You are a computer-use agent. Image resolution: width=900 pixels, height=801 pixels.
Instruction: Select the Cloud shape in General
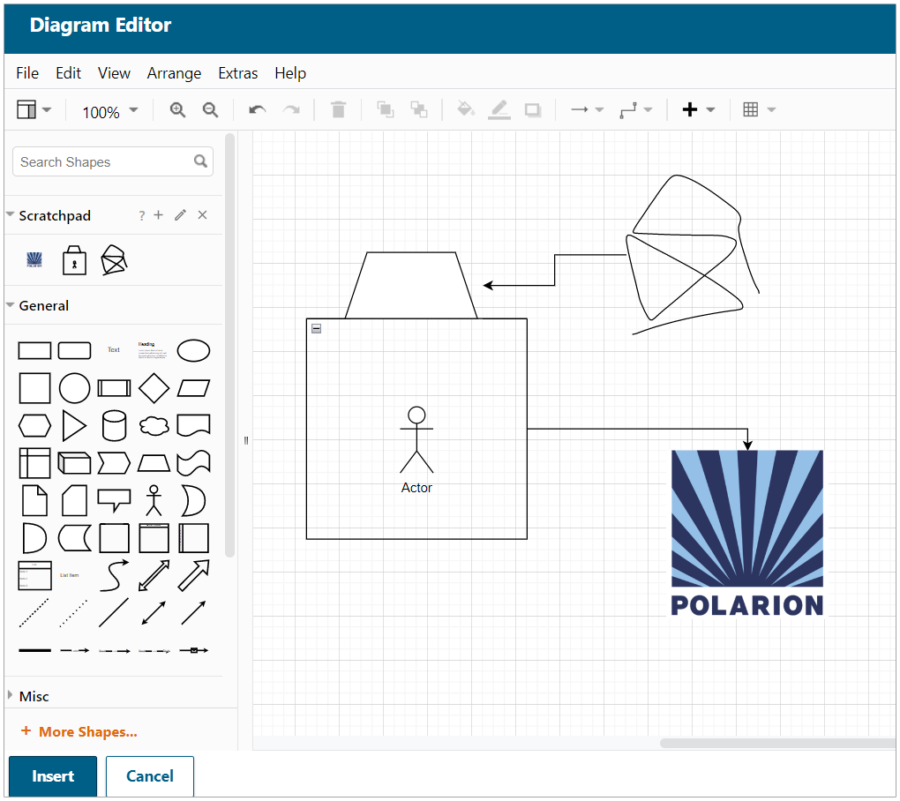coord(154,424)
